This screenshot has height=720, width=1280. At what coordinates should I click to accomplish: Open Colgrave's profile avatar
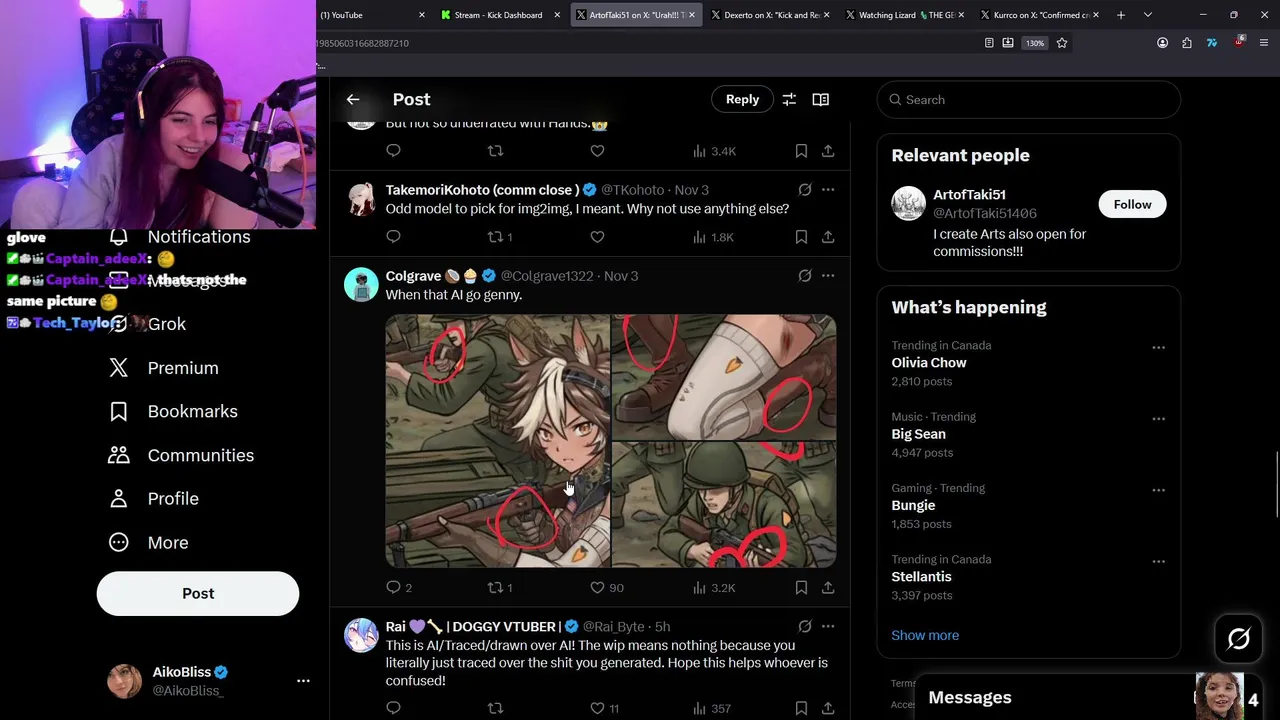coord(361,284)
